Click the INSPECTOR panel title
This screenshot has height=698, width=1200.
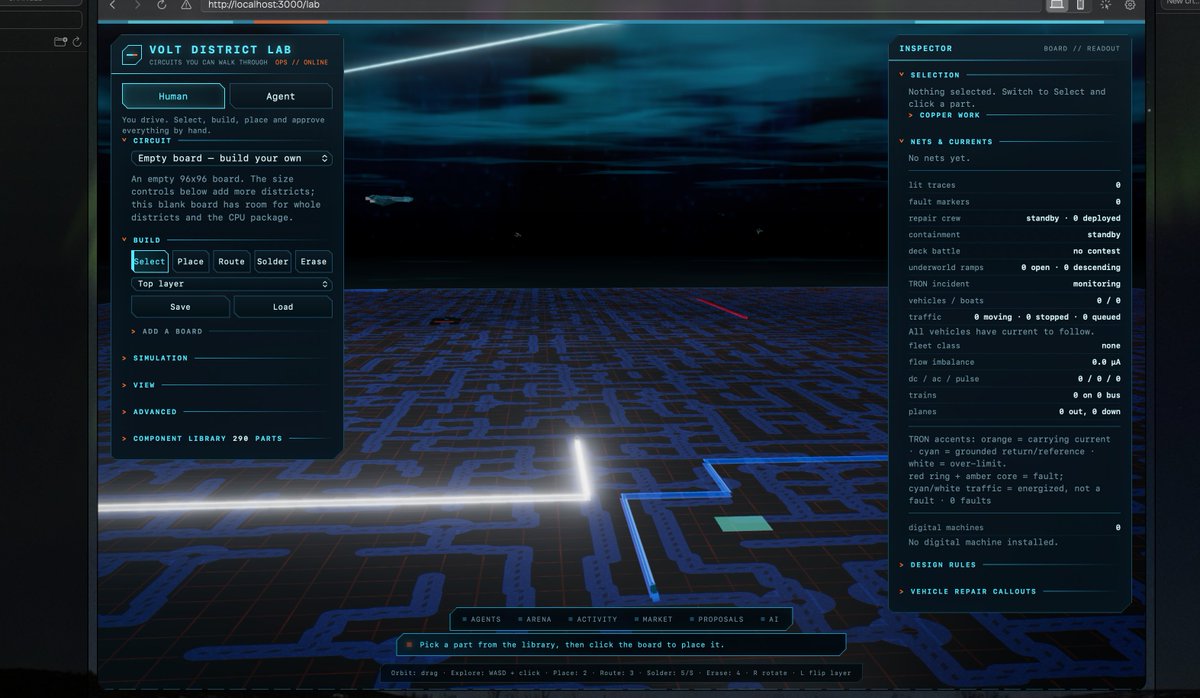(x=926, y=48)
